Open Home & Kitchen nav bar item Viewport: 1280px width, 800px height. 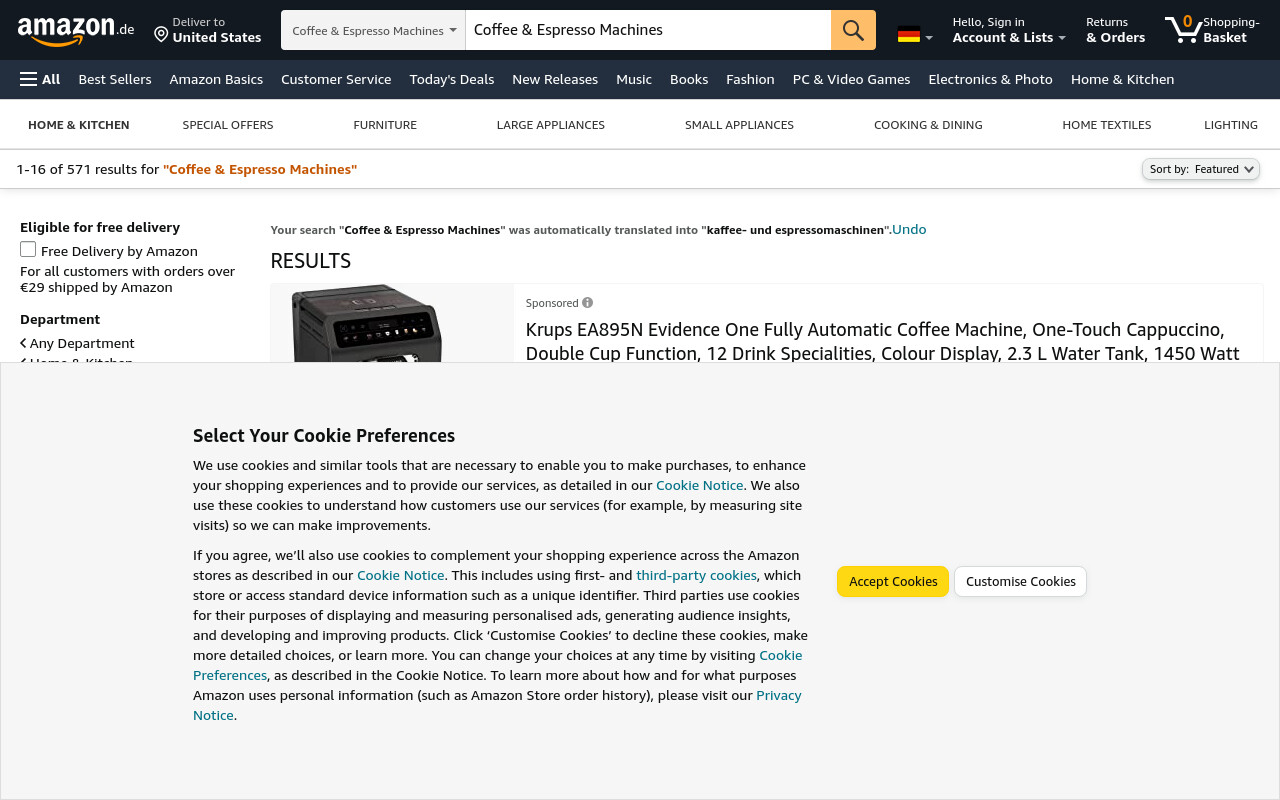[1122, 79]
